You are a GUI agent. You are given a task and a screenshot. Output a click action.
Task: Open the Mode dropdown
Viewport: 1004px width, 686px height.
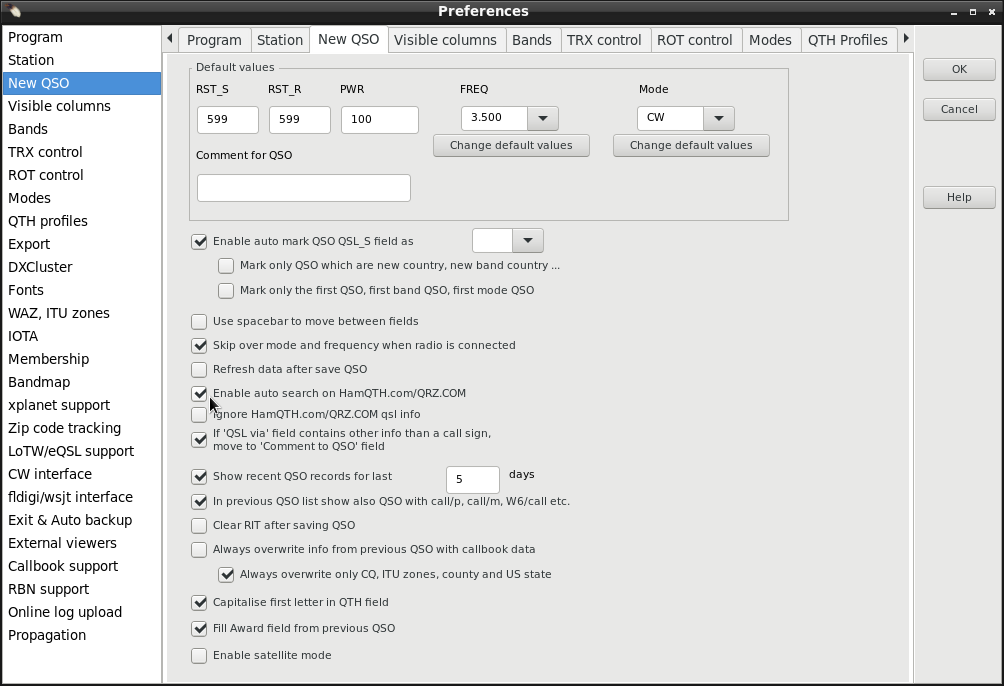coord(719,118)
